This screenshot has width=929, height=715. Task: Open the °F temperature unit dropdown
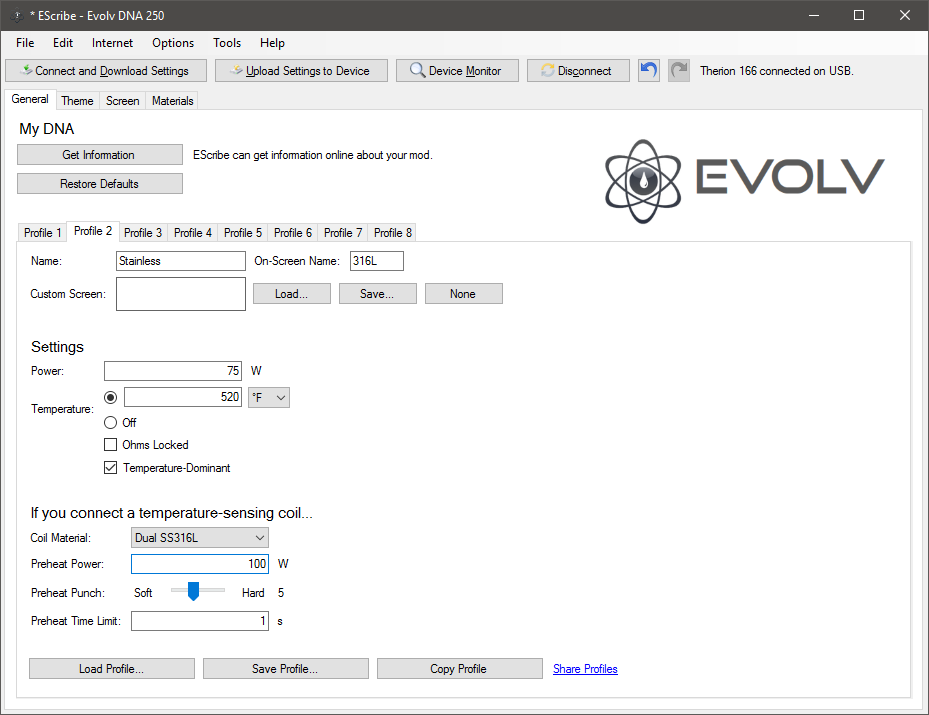coord(269,397)
